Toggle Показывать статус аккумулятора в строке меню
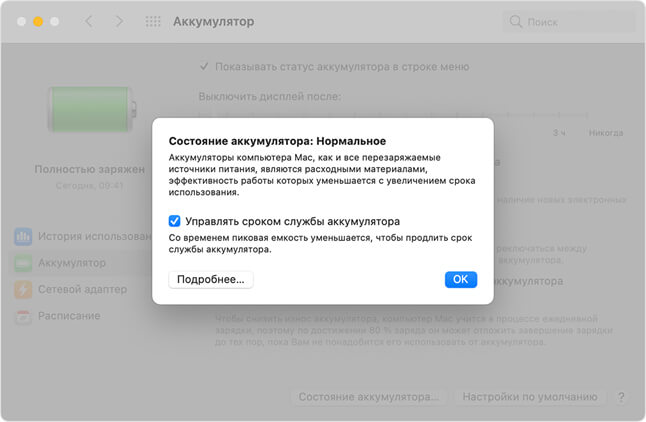646x422 pixels. (x=204, y=66)
